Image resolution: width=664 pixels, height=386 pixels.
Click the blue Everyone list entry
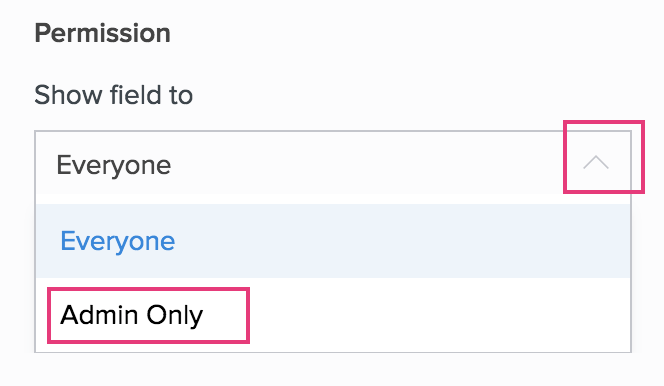pos(118,241)
